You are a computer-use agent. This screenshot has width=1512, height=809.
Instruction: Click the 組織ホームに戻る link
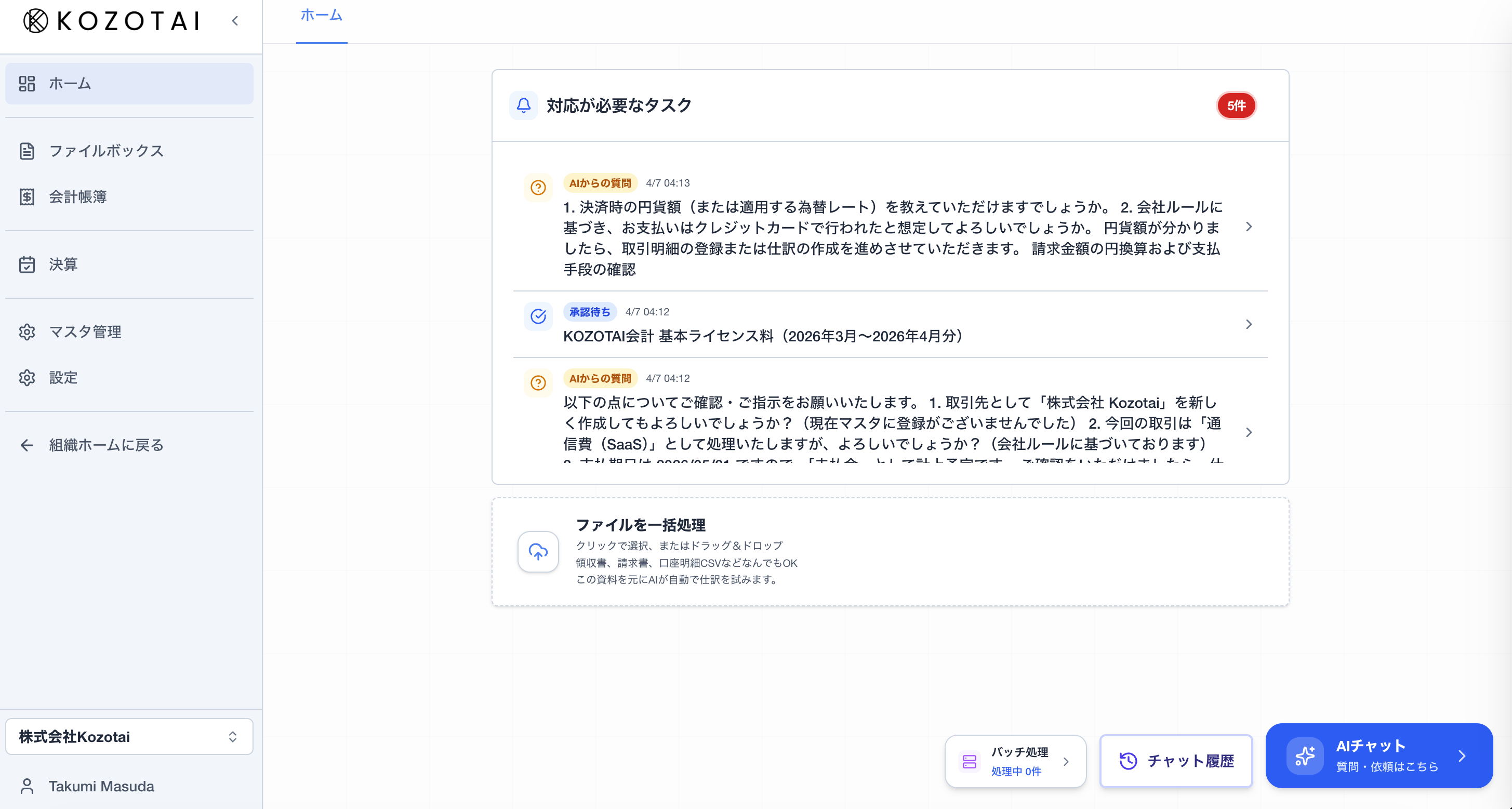(105, 445)
